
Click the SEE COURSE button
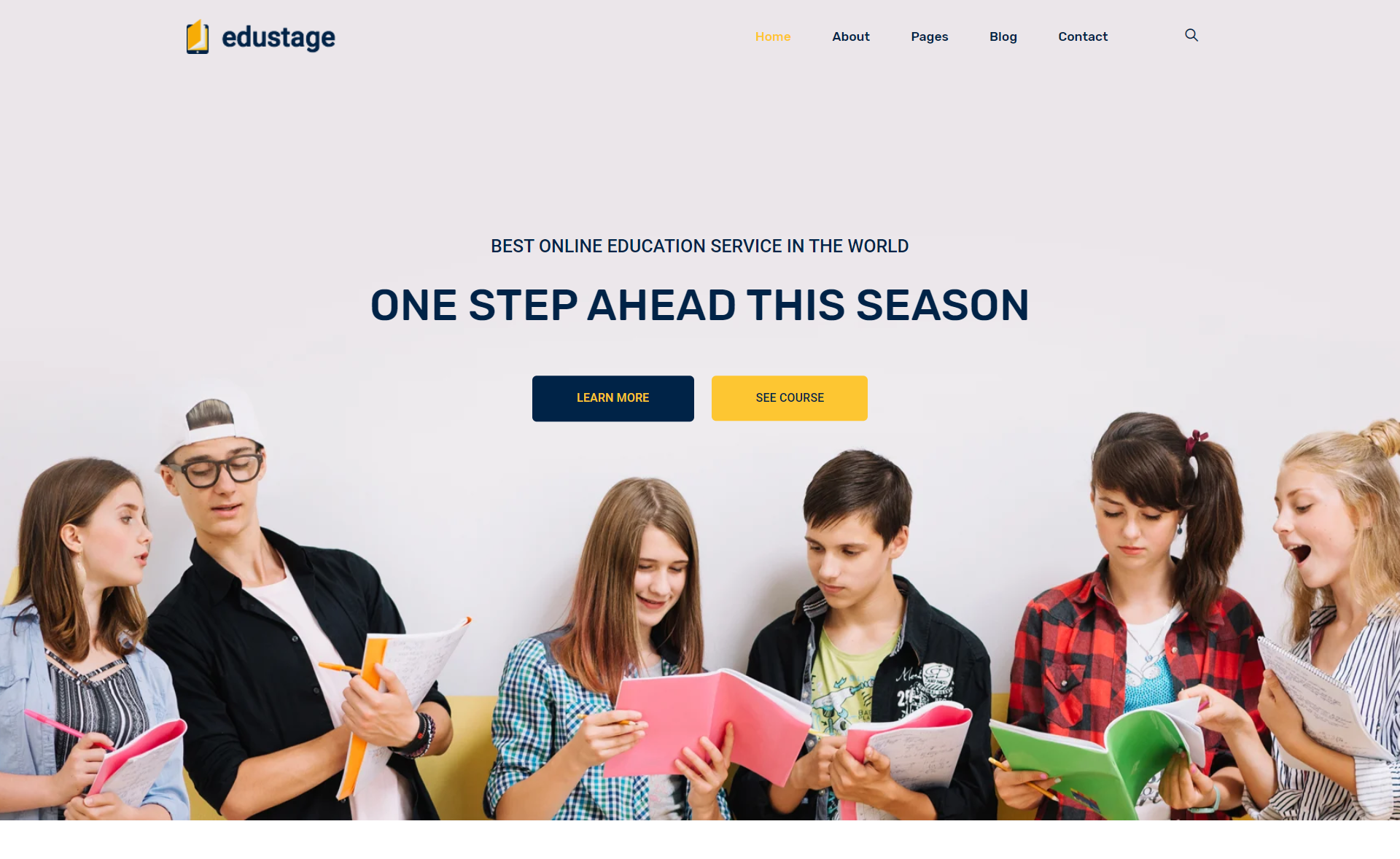click(790, 398)
